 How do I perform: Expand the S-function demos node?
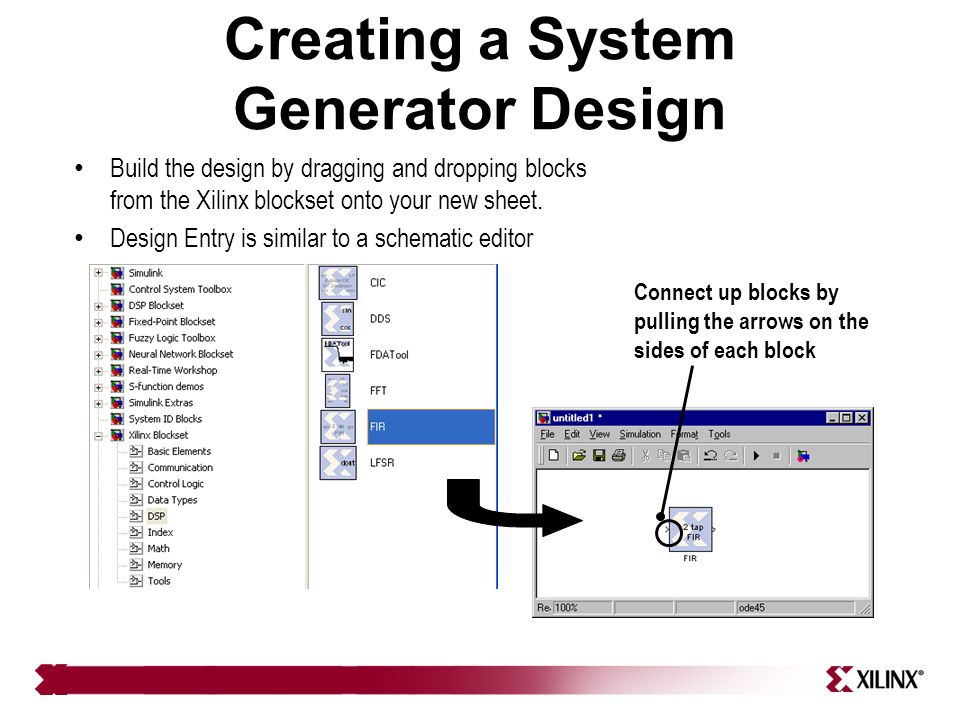click(x=98, y=387)
